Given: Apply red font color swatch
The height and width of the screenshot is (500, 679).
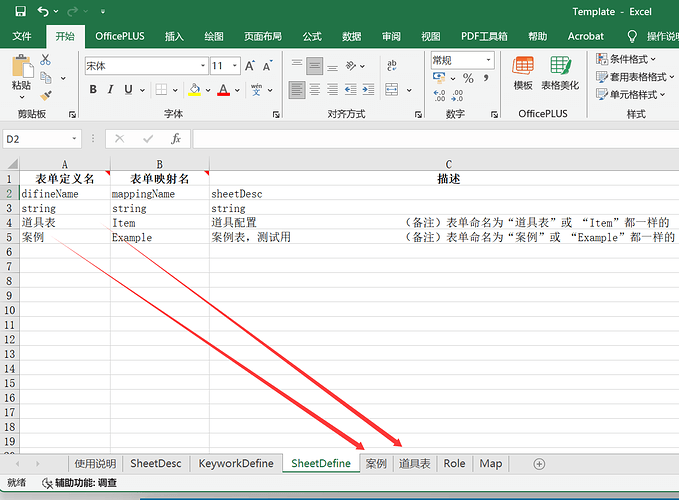Looking at the screenshot, I should click(x=223, y=90).
